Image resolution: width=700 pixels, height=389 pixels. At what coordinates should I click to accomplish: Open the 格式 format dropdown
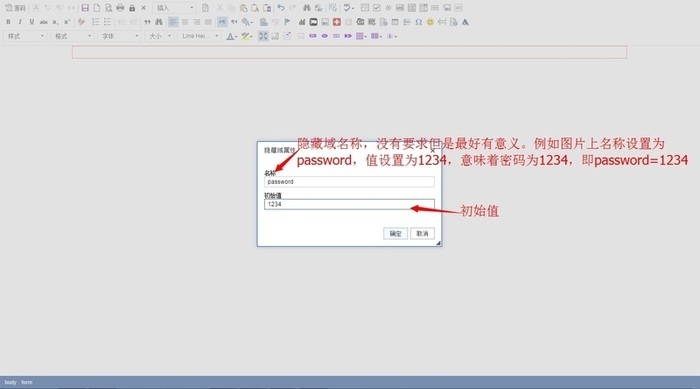tap(72, 36)
